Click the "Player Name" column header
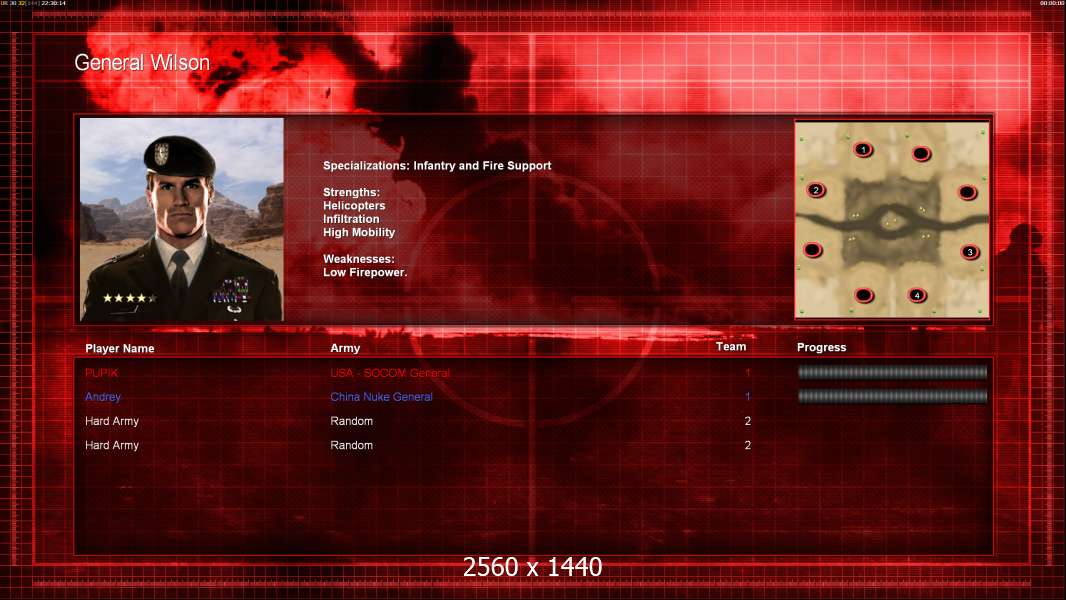The height and width of the screenshot is (600, 1066). pos(120,349)
